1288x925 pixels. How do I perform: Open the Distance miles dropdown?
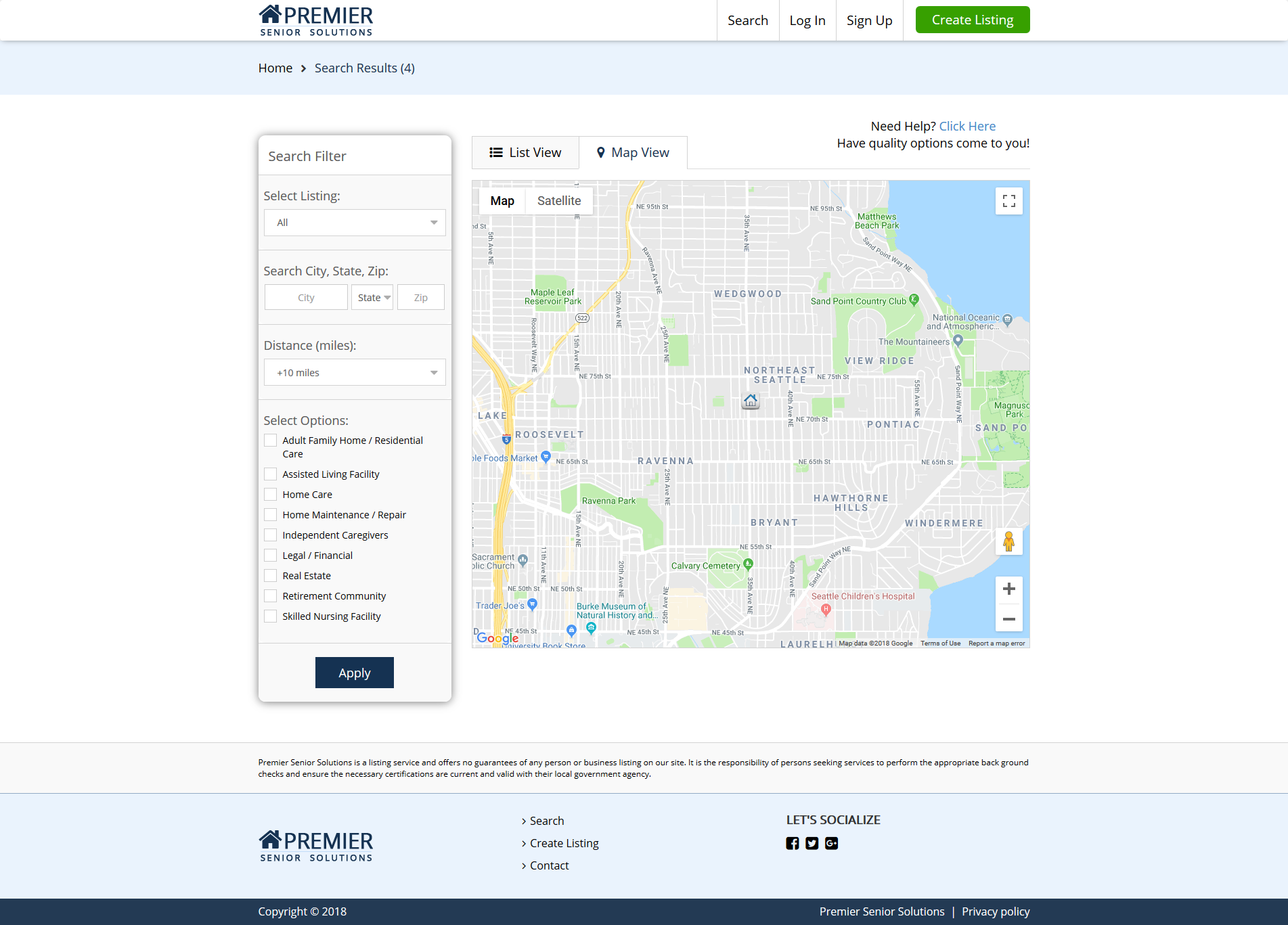click(x=355, y=372)
